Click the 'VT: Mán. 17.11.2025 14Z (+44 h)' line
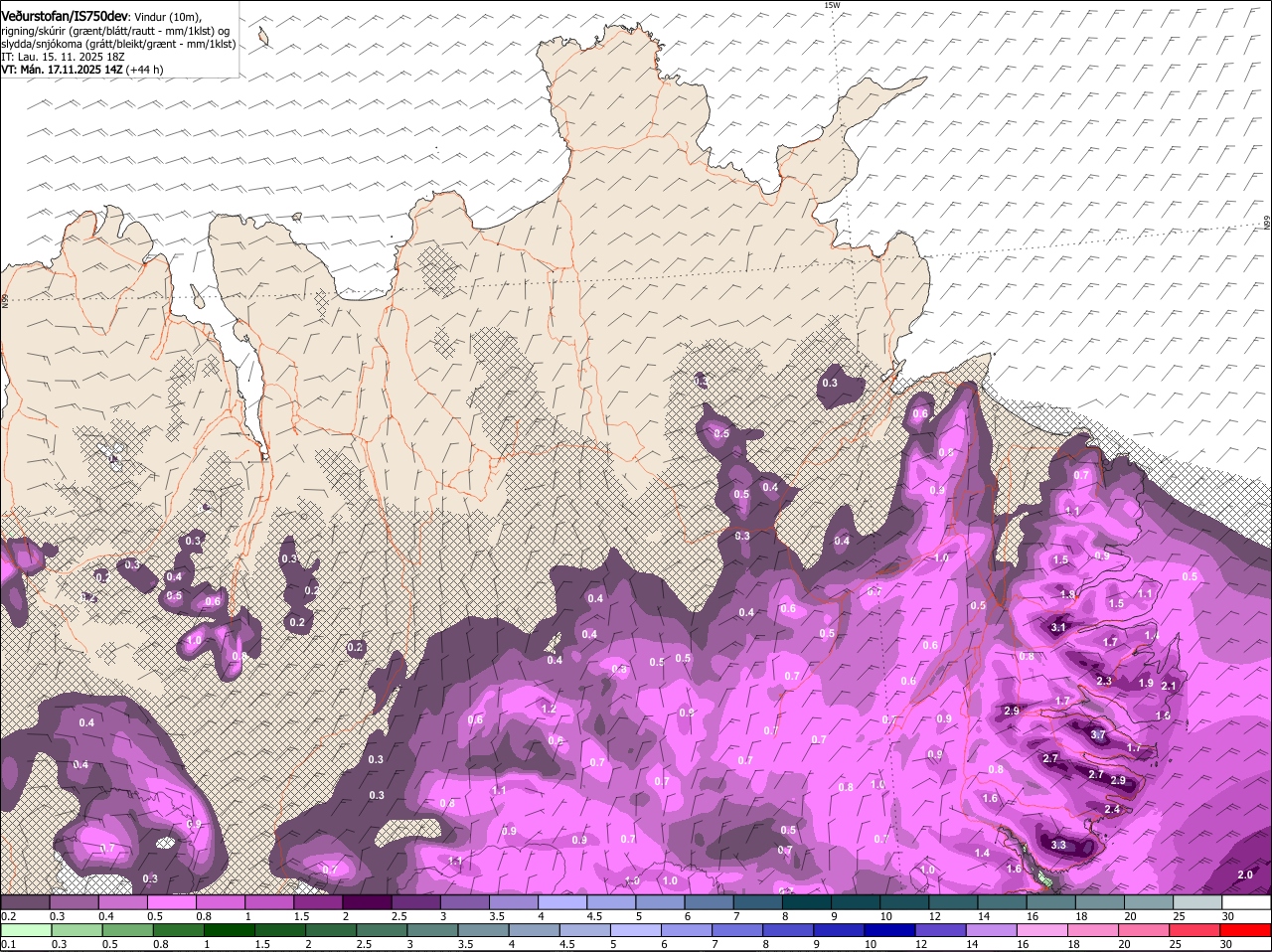Image resolution: width=1272 pixels, height=952 pixels. 82,70
